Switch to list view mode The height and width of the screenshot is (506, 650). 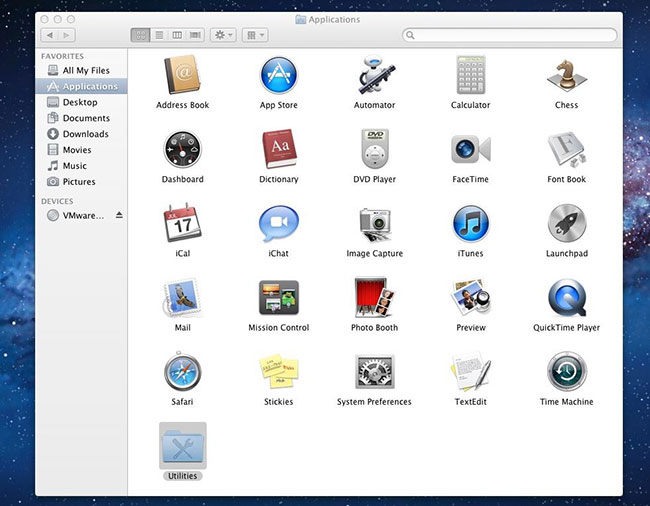click(x=159, y=35)
